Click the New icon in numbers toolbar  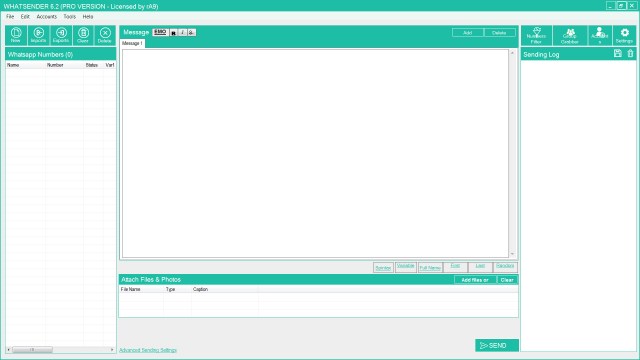click(16, 35)
